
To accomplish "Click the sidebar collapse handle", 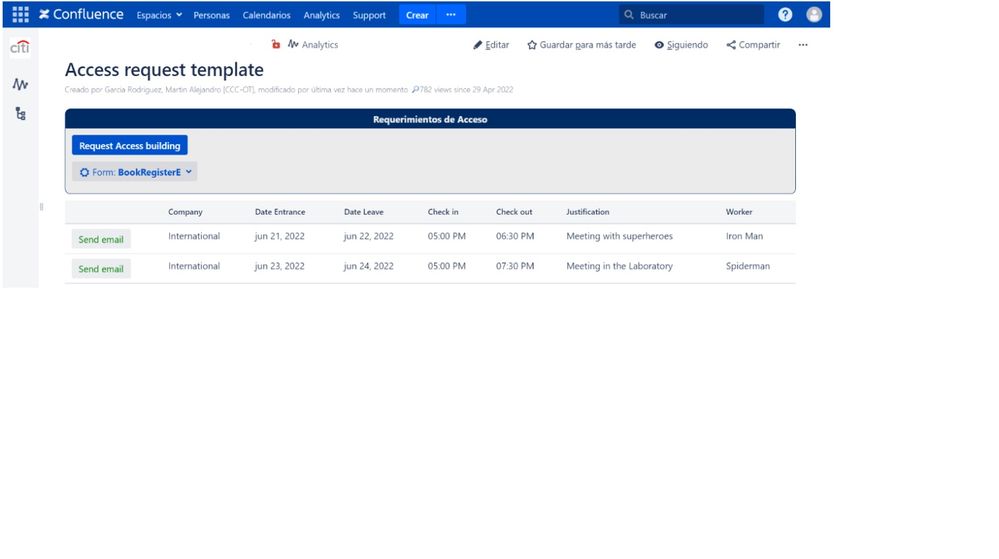I will tap(41, 207).
